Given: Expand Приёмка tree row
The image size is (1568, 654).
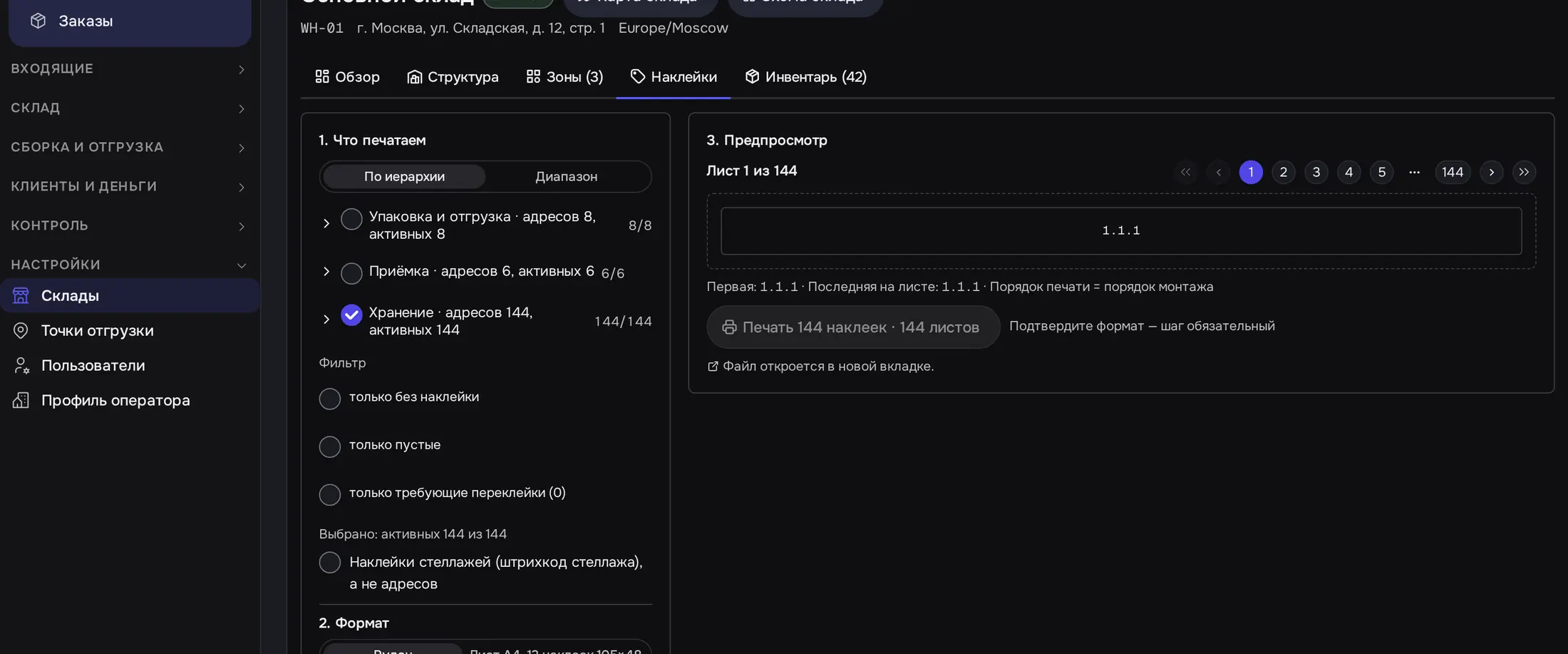Looking at the screenshot, I should click(x=326, y=271).
